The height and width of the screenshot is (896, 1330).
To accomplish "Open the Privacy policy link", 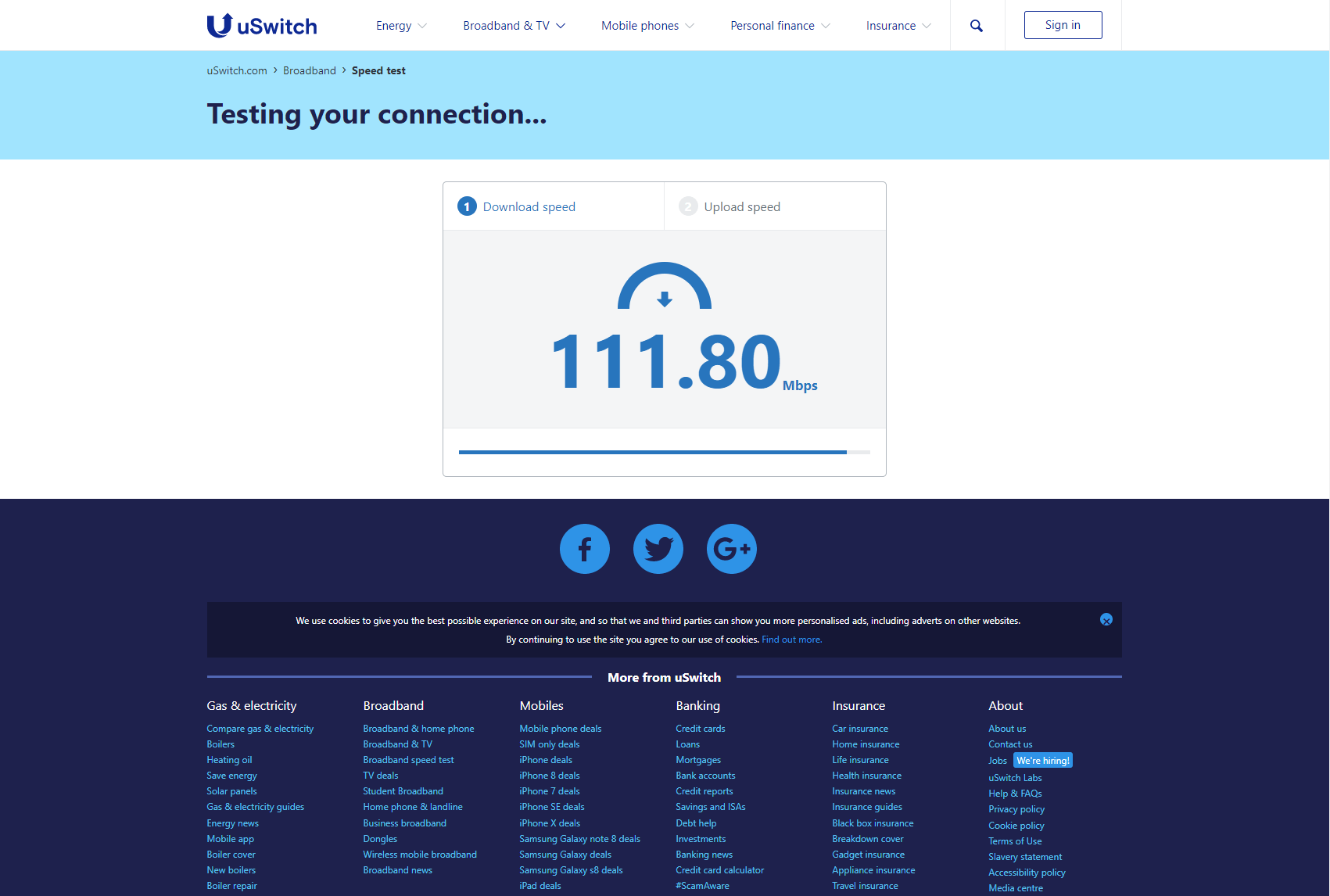I will (1016, 809).
